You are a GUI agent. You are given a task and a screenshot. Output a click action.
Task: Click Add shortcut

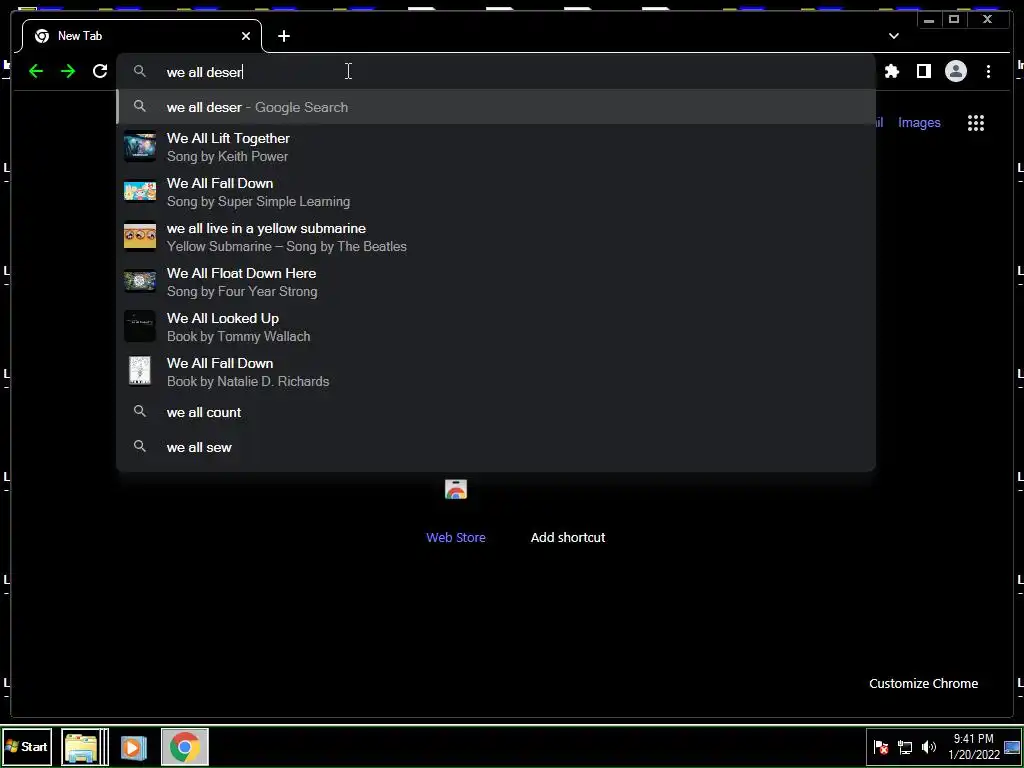pyautogui.click(x=568, y=537)
